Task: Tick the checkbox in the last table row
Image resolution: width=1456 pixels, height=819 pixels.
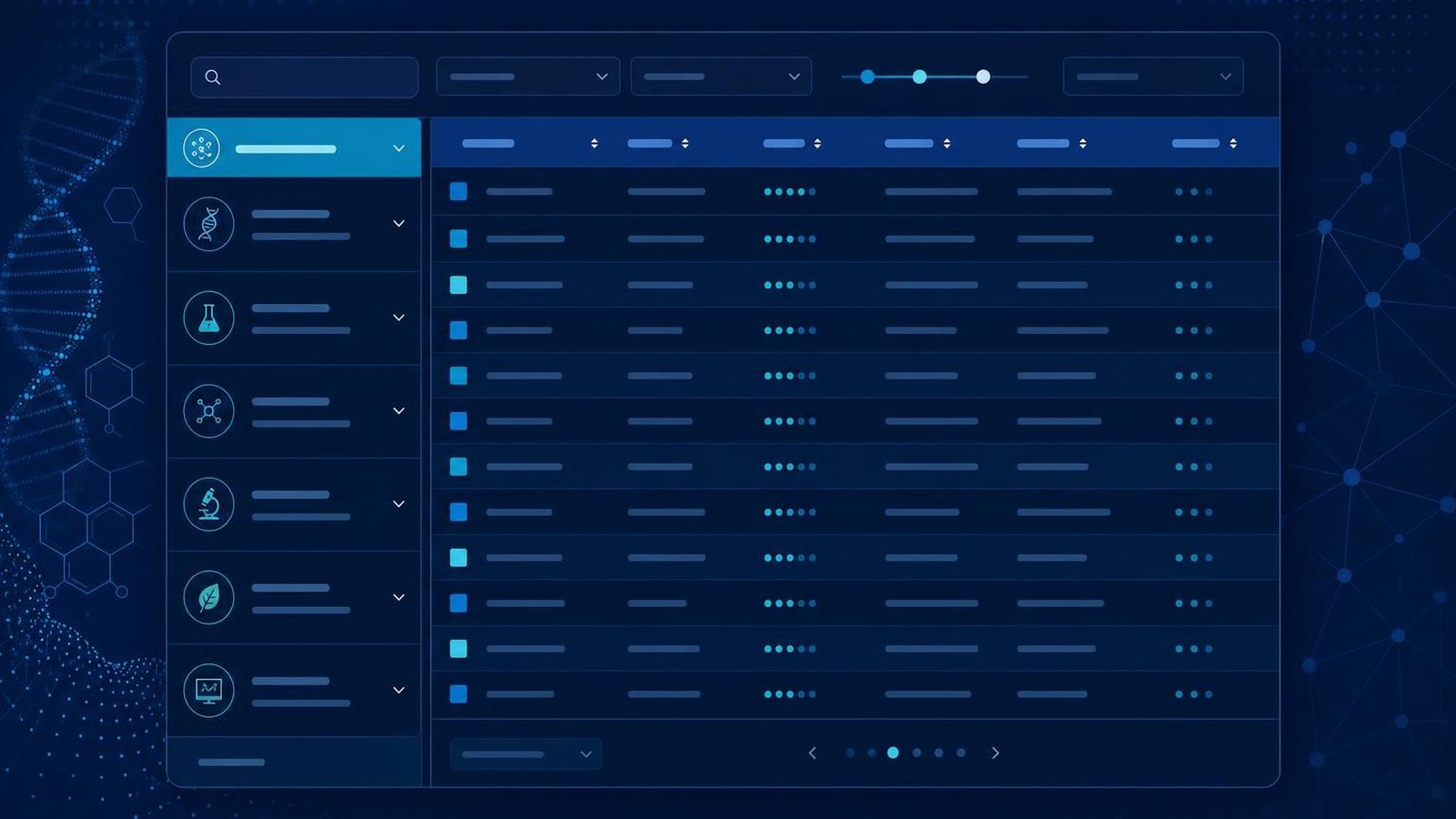Action: coord(459,694)
